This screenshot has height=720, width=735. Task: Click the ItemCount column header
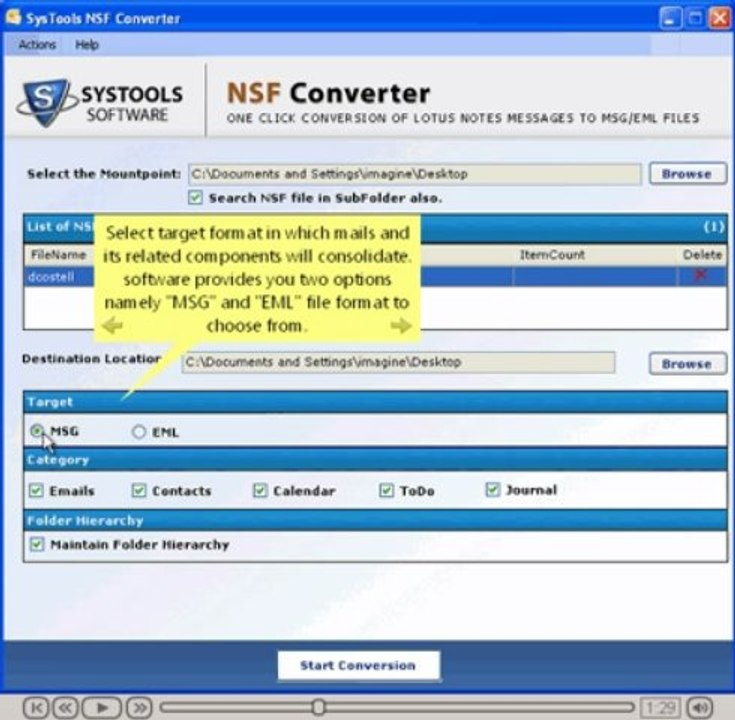point(552,255)
